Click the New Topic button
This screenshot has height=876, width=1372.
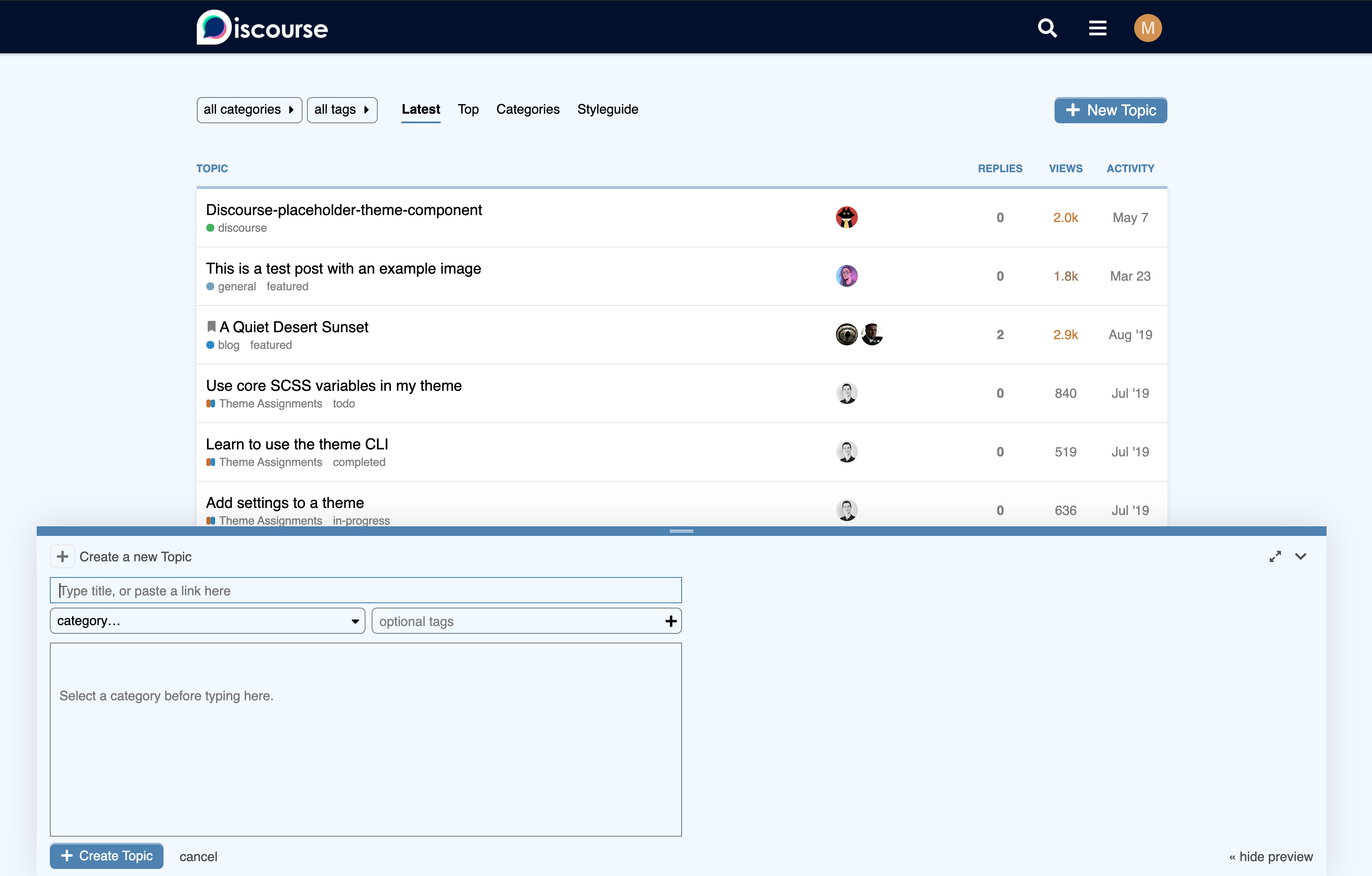point(1110,110)
